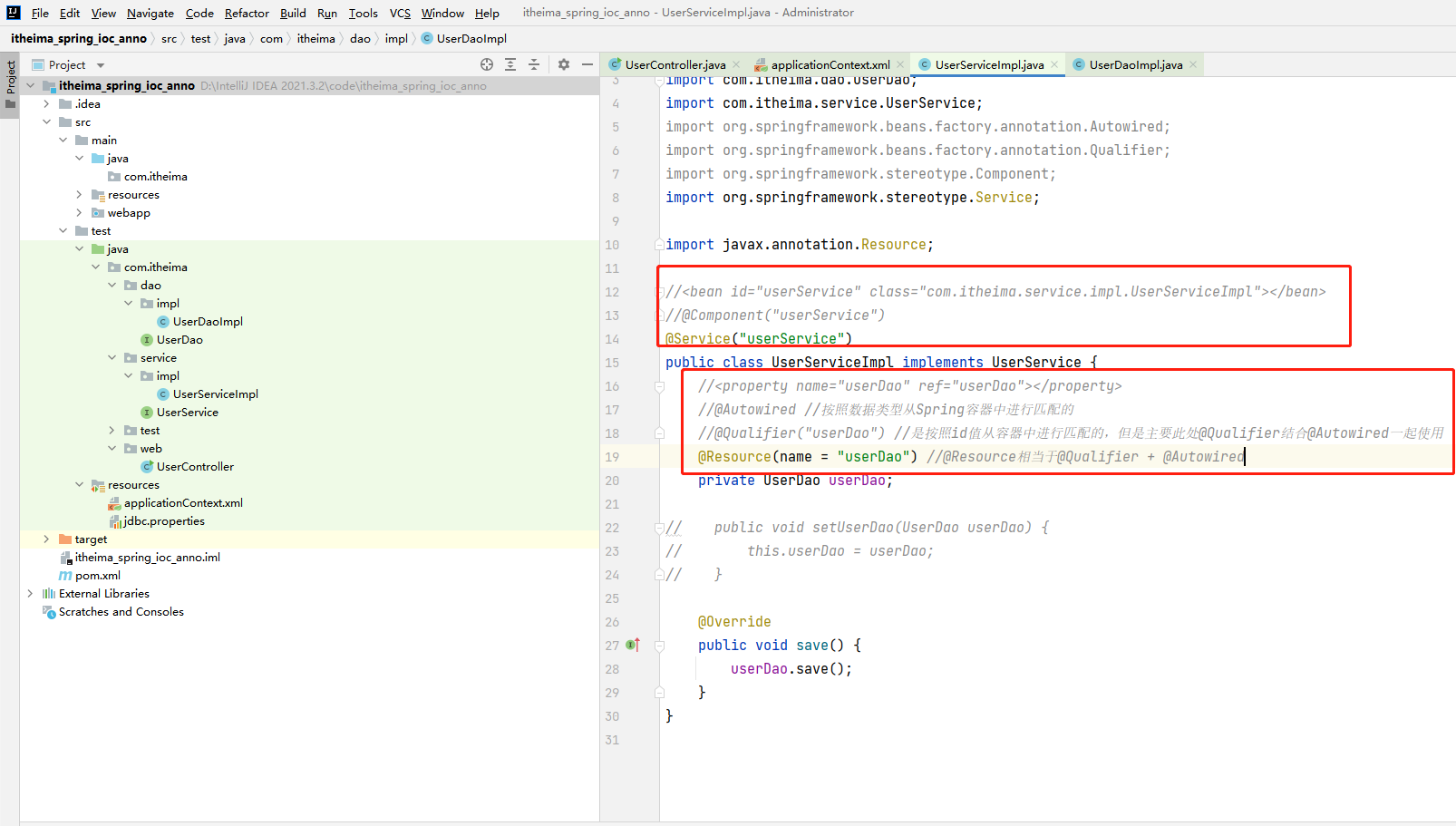Open the Project view dropdown

(101, 65)
